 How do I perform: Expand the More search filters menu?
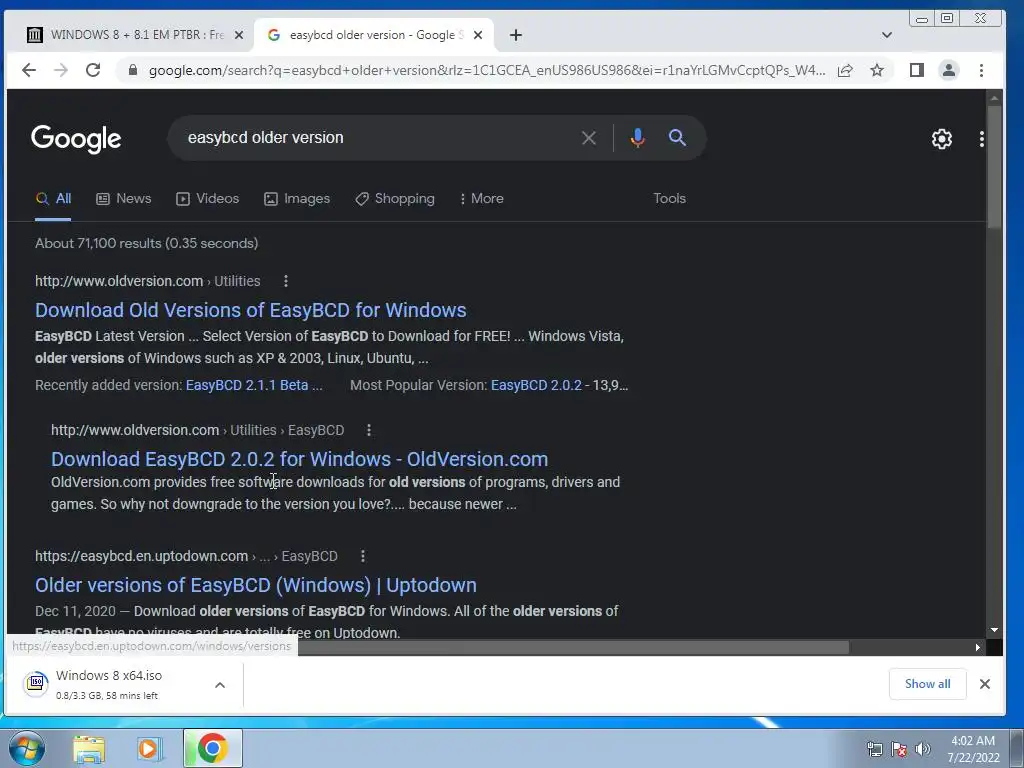pos(481,199)
